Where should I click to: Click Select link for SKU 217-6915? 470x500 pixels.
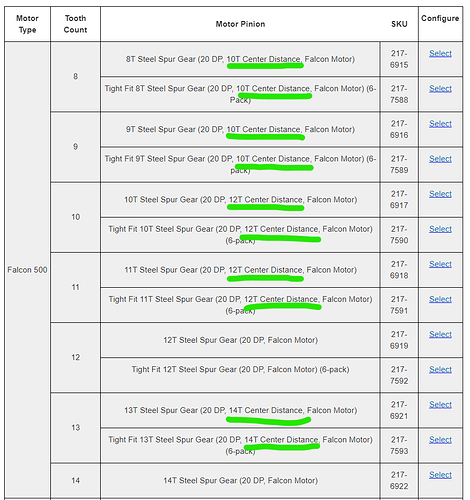[440, 53]
